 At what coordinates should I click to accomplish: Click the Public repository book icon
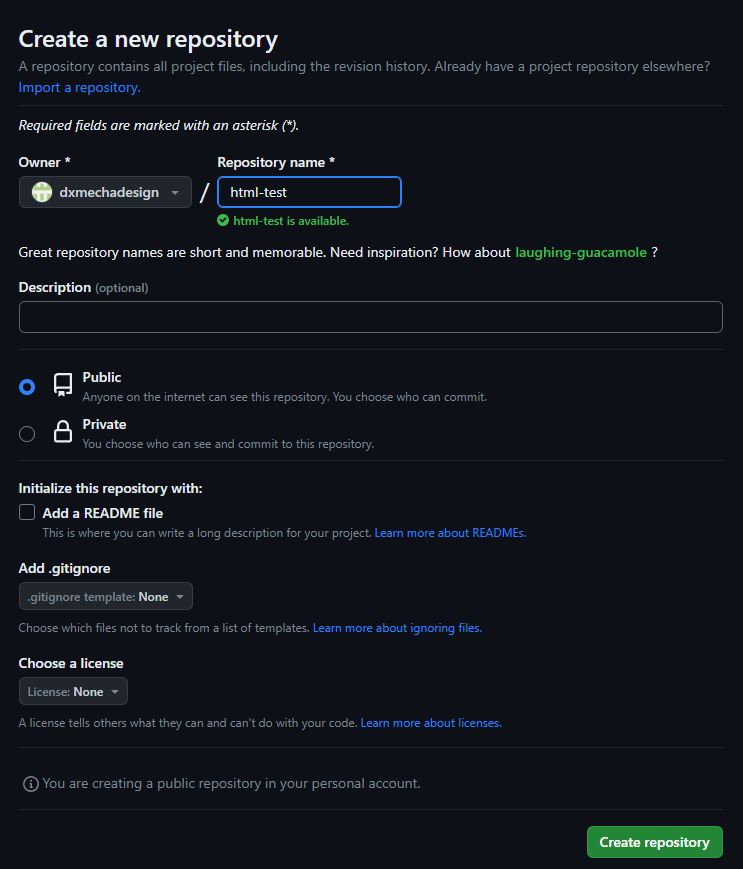coord(63,385)
